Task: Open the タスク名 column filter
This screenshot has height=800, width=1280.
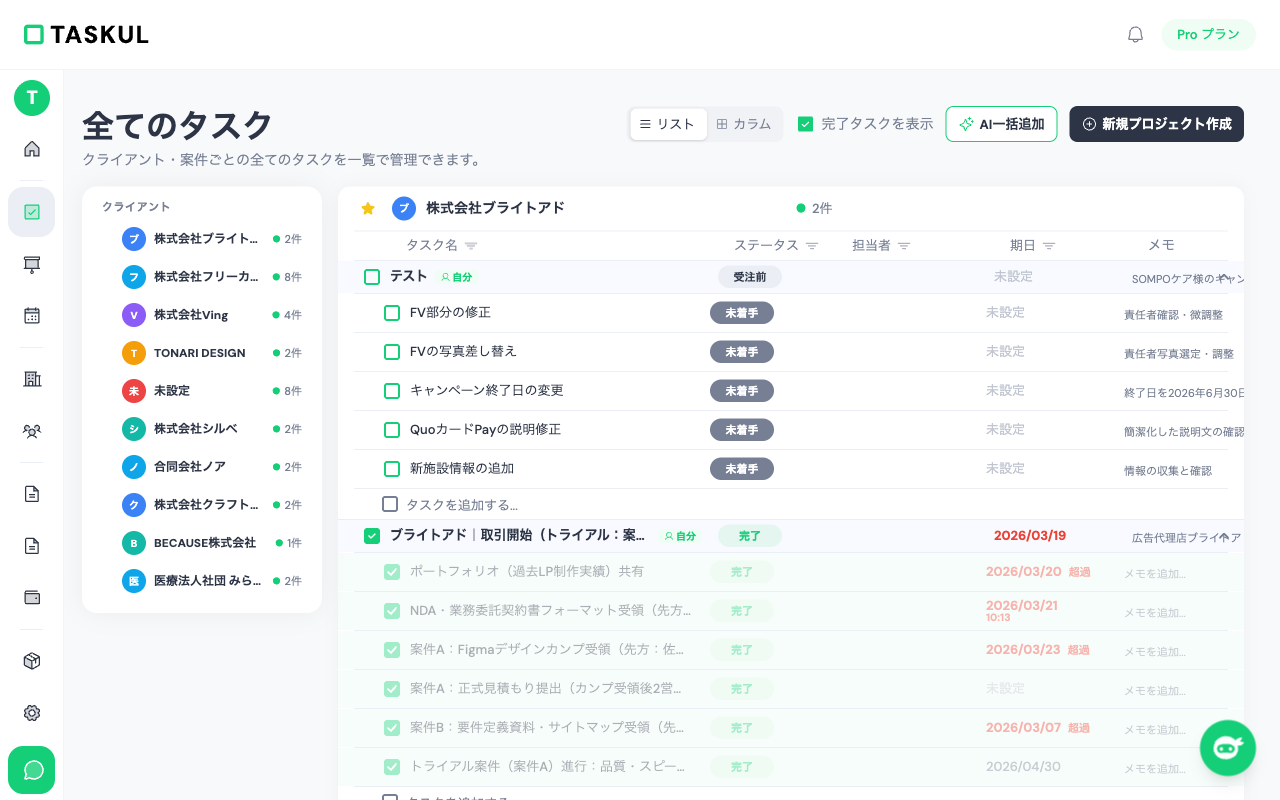Action: pyautogui.click(x=471, y=246)
